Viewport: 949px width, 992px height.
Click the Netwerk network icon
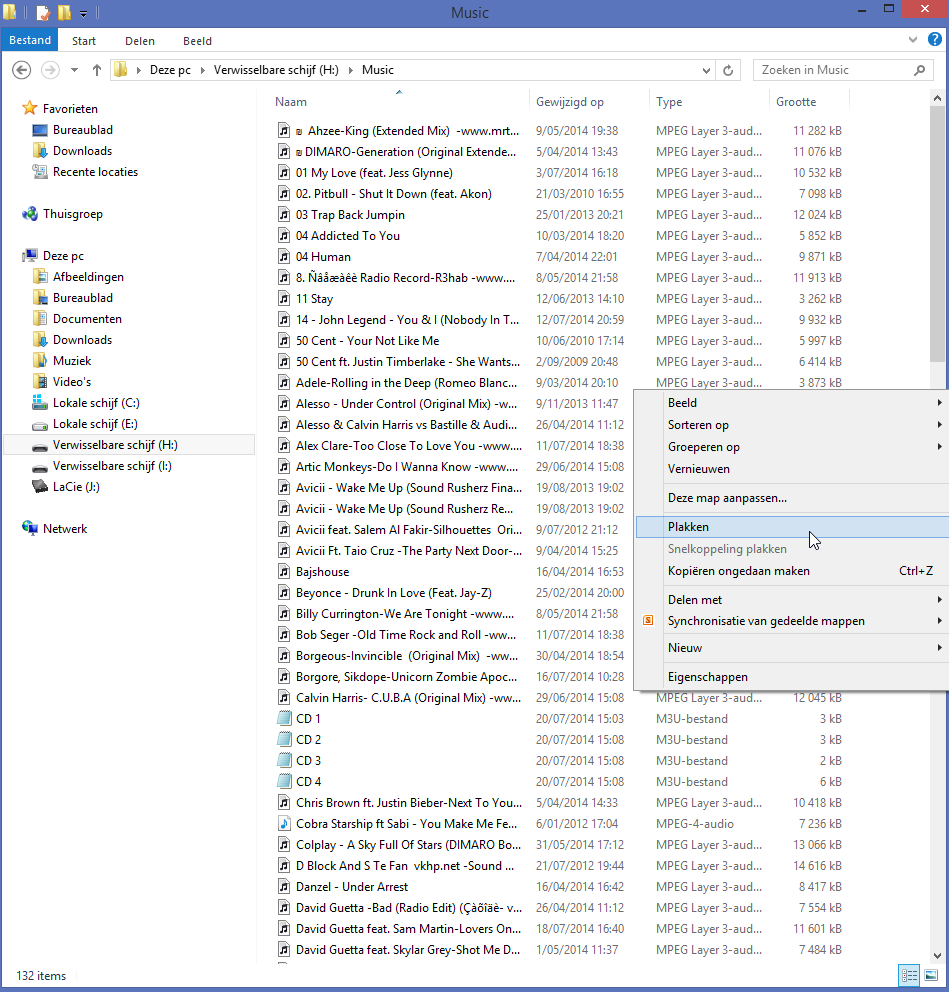click(30, 528)
